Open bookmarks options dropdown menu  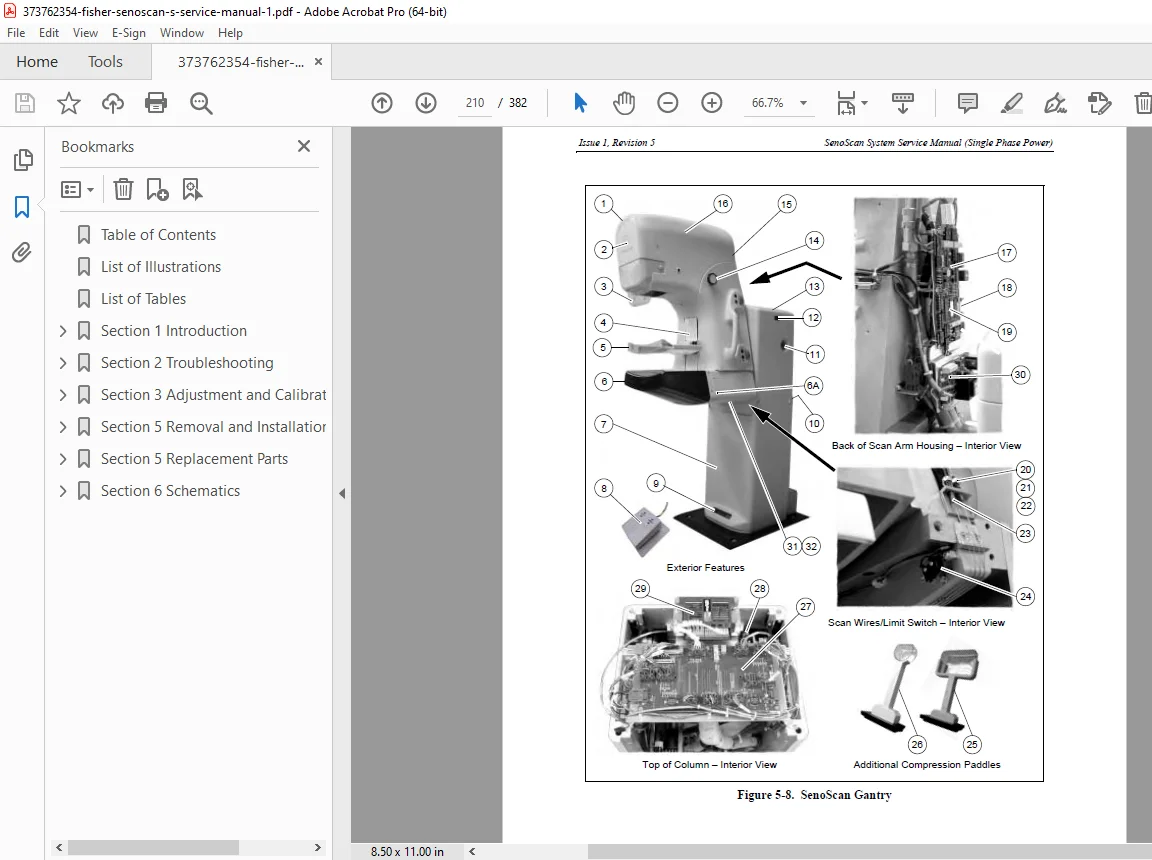pyautogui.click(x=78, y=189)
